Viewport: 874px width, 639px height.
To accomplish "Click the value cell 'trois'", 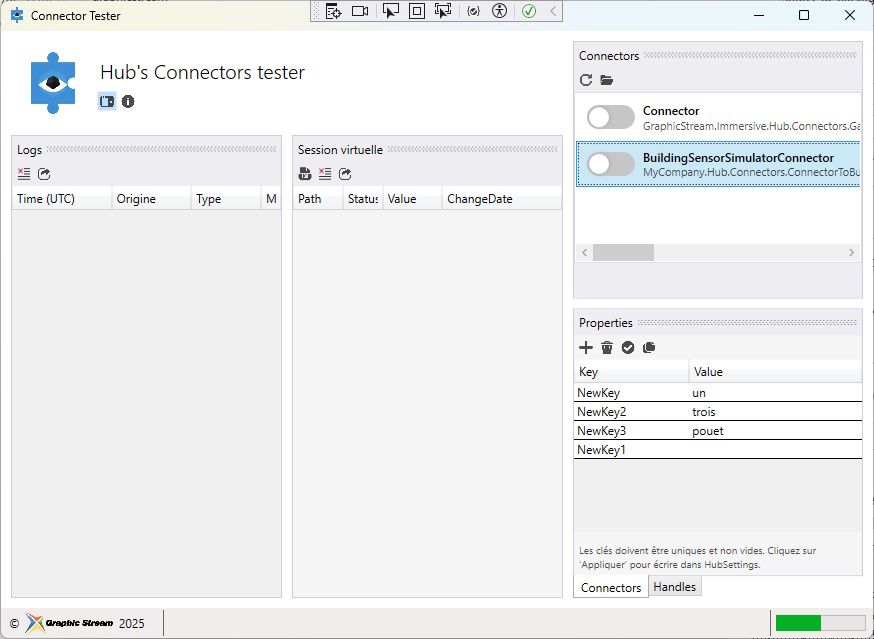I will click(x=775, y=412).
